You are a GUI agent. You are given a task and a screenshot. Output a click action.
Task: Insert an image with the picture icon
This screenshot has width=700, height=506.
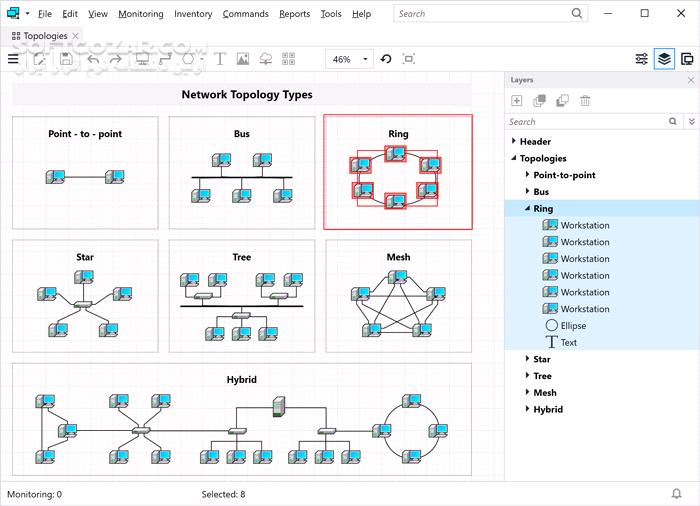click(x=243, y=59)
